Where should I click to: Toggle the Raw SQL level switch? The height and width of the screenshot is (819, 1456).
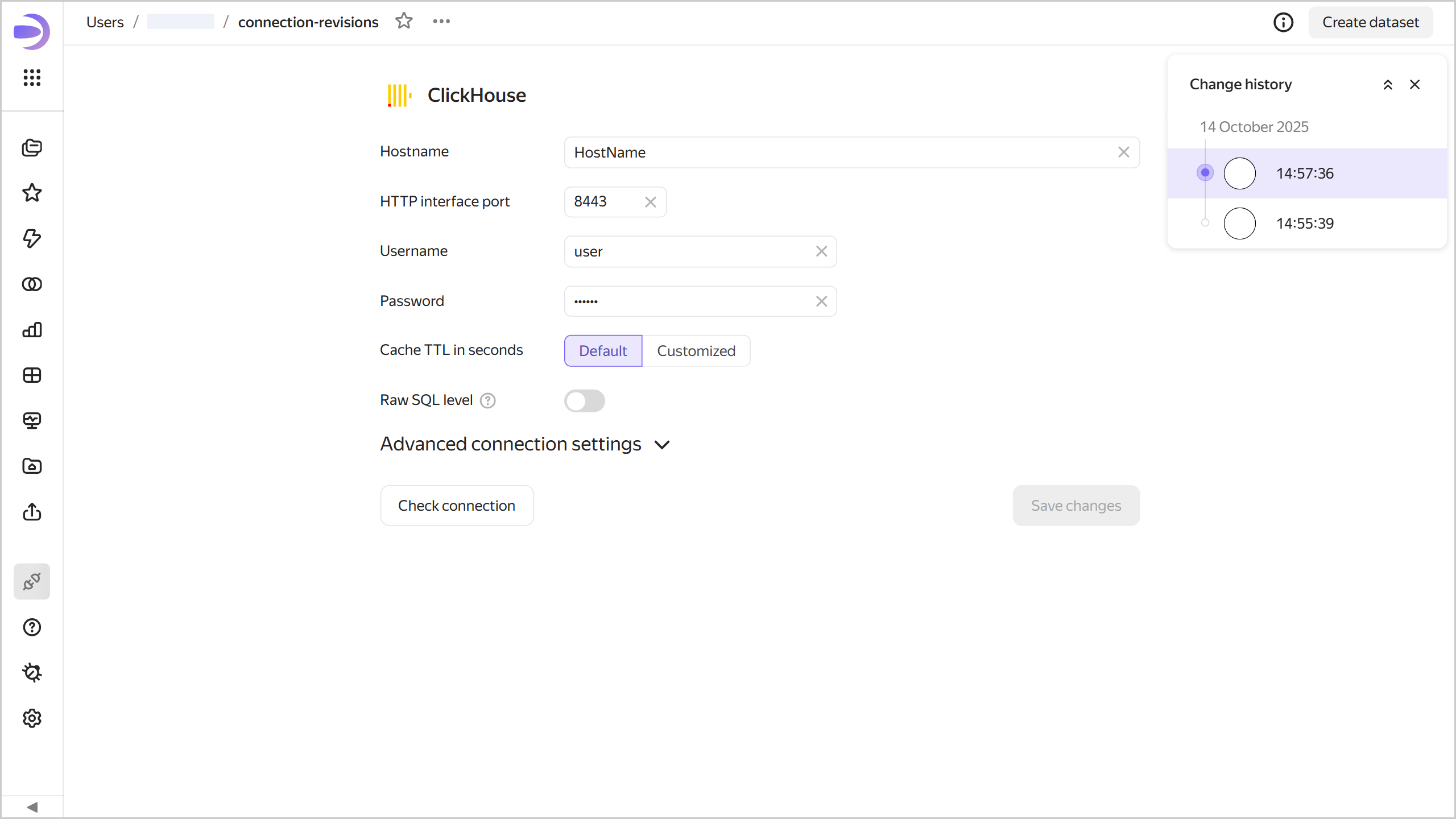(x=584, y=401)
